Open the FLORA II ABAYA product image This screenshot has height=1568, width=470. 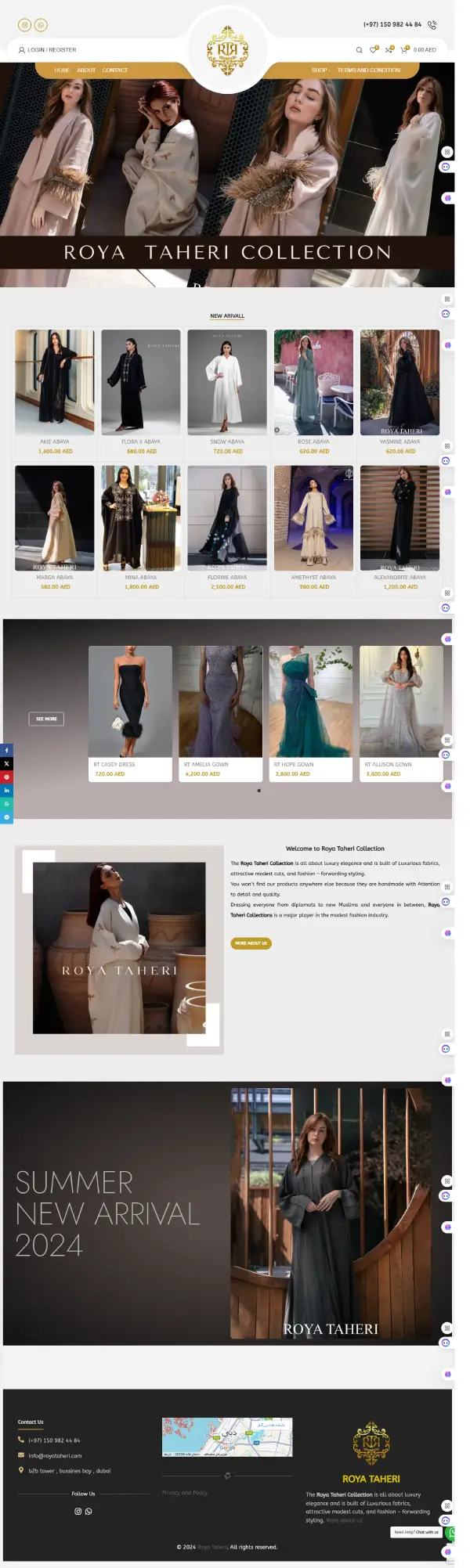click(x=141, y=382)
